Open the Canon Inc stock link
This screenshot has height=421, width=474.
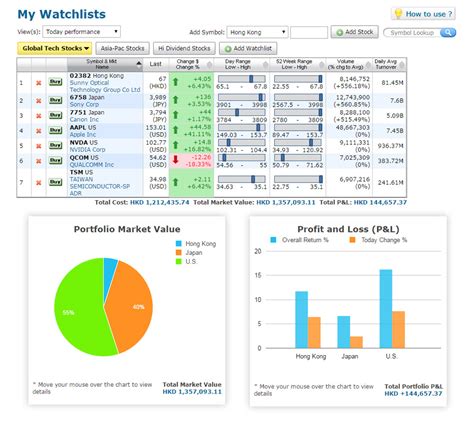tap(84, 119)
